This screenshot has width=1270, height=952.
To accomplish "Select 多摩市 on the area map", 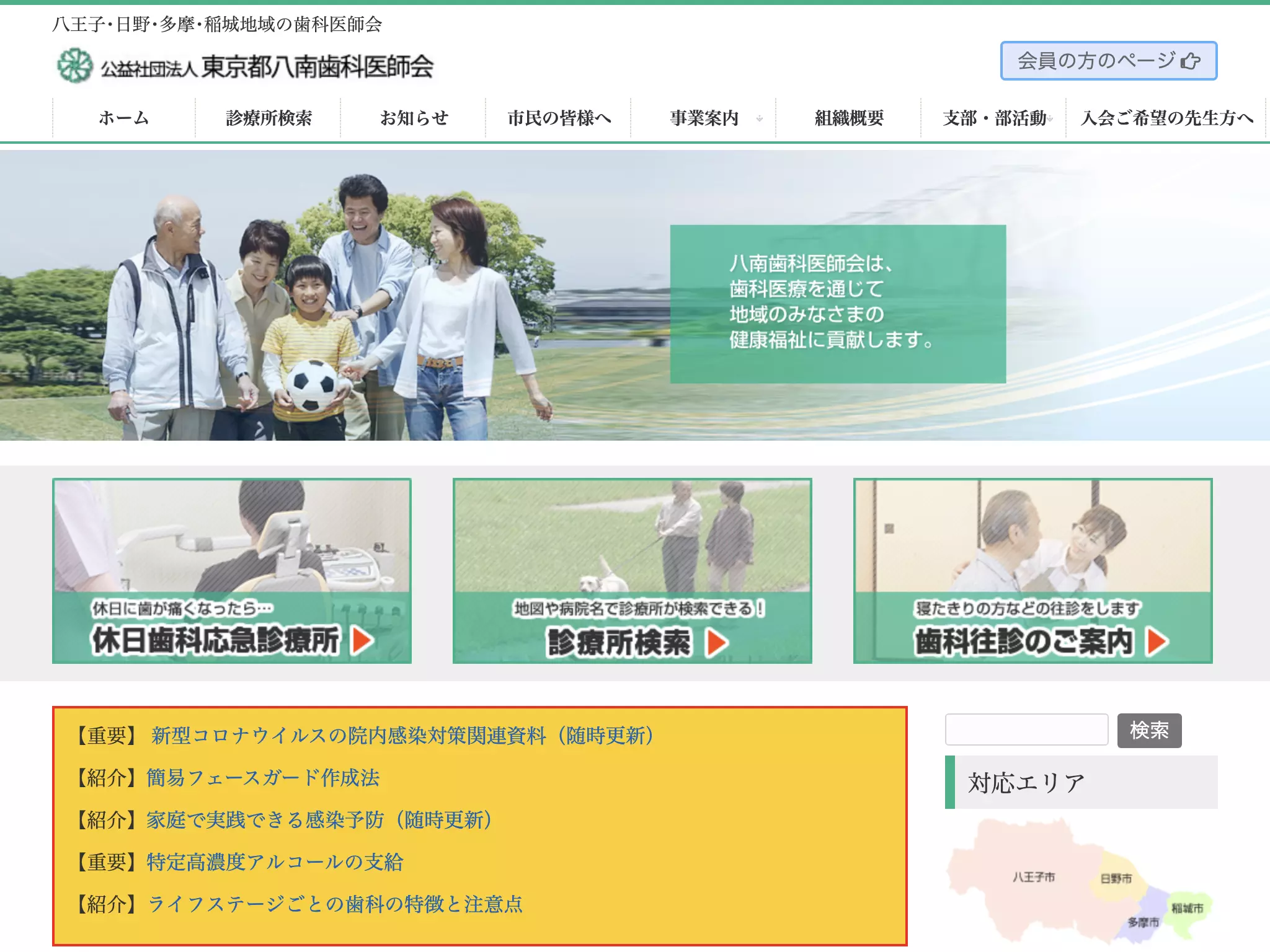I will [x=1143, y=922].
